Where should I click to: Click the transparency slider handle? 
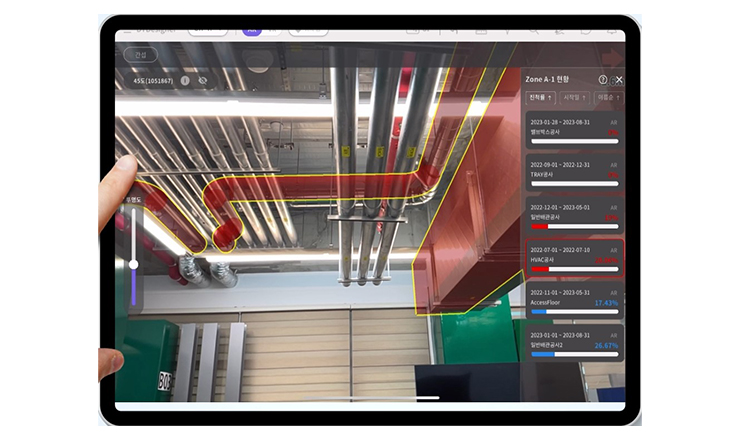[x=133, y=264]
